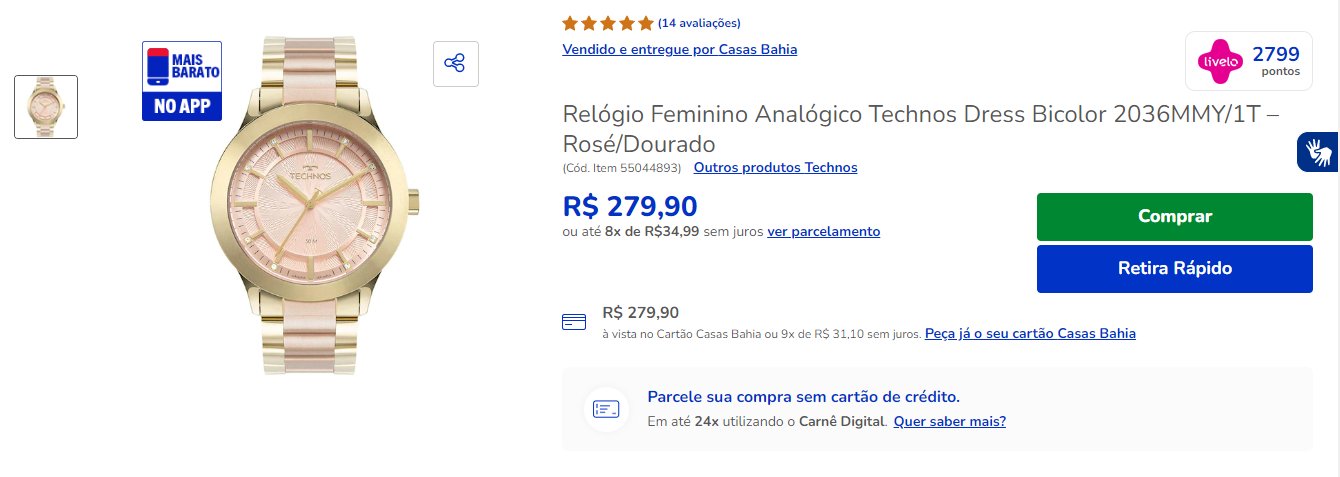Open the ver parcelamento link
1340x477 pixels.
point(824,231)
